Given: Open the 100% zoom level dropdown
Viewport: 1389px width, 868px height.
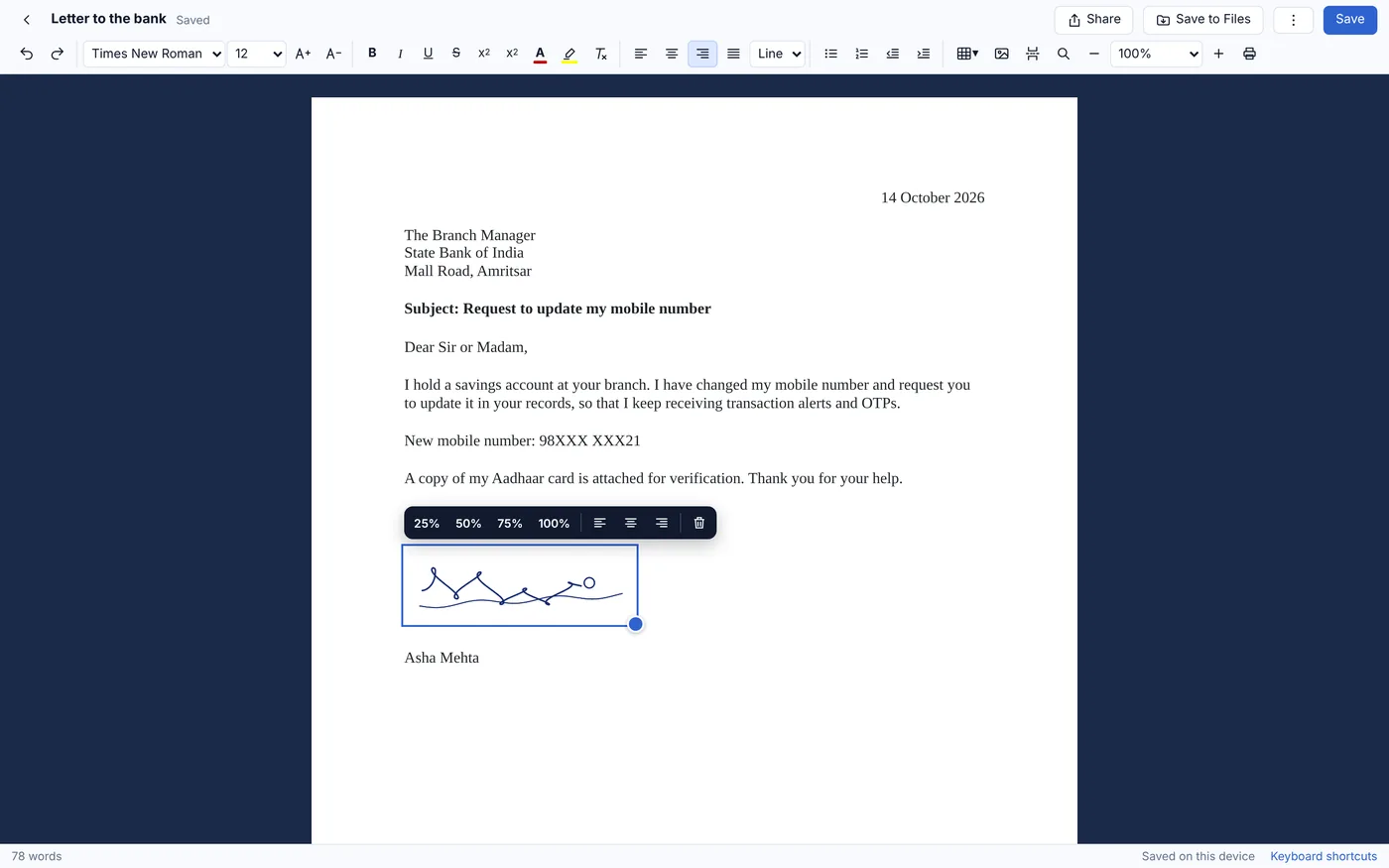Looking at the screenshot, I should tap(1156, 54).
